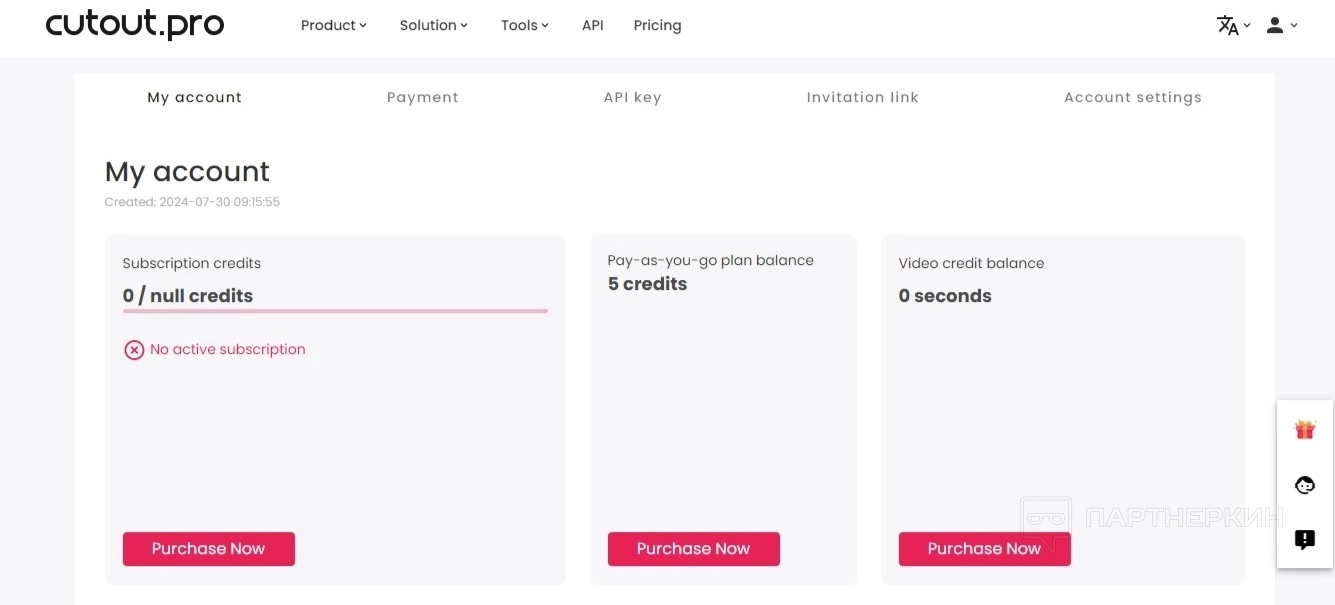Click the No active subscription X icon

(x=134, y=350)
